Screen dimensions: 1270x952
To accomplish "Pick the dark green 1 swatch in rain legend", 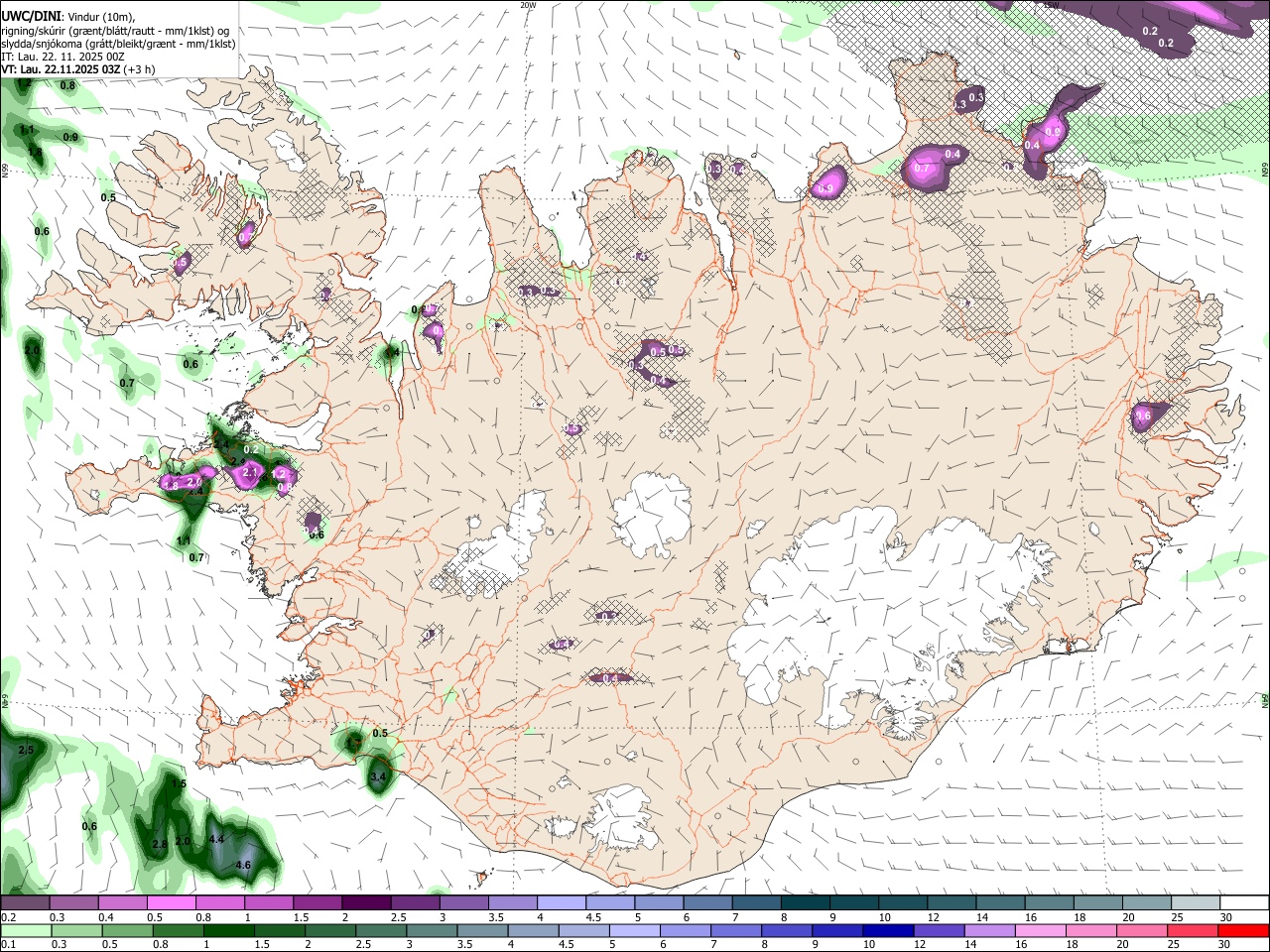I will [229, 930].
